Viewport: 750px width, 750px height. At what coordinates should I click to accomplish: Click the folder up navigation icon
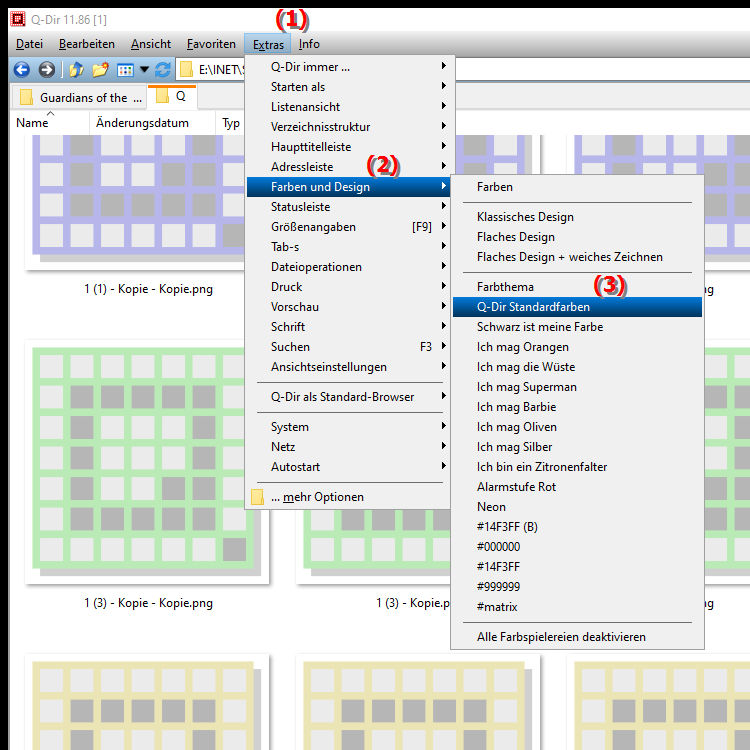coord(76,70)
